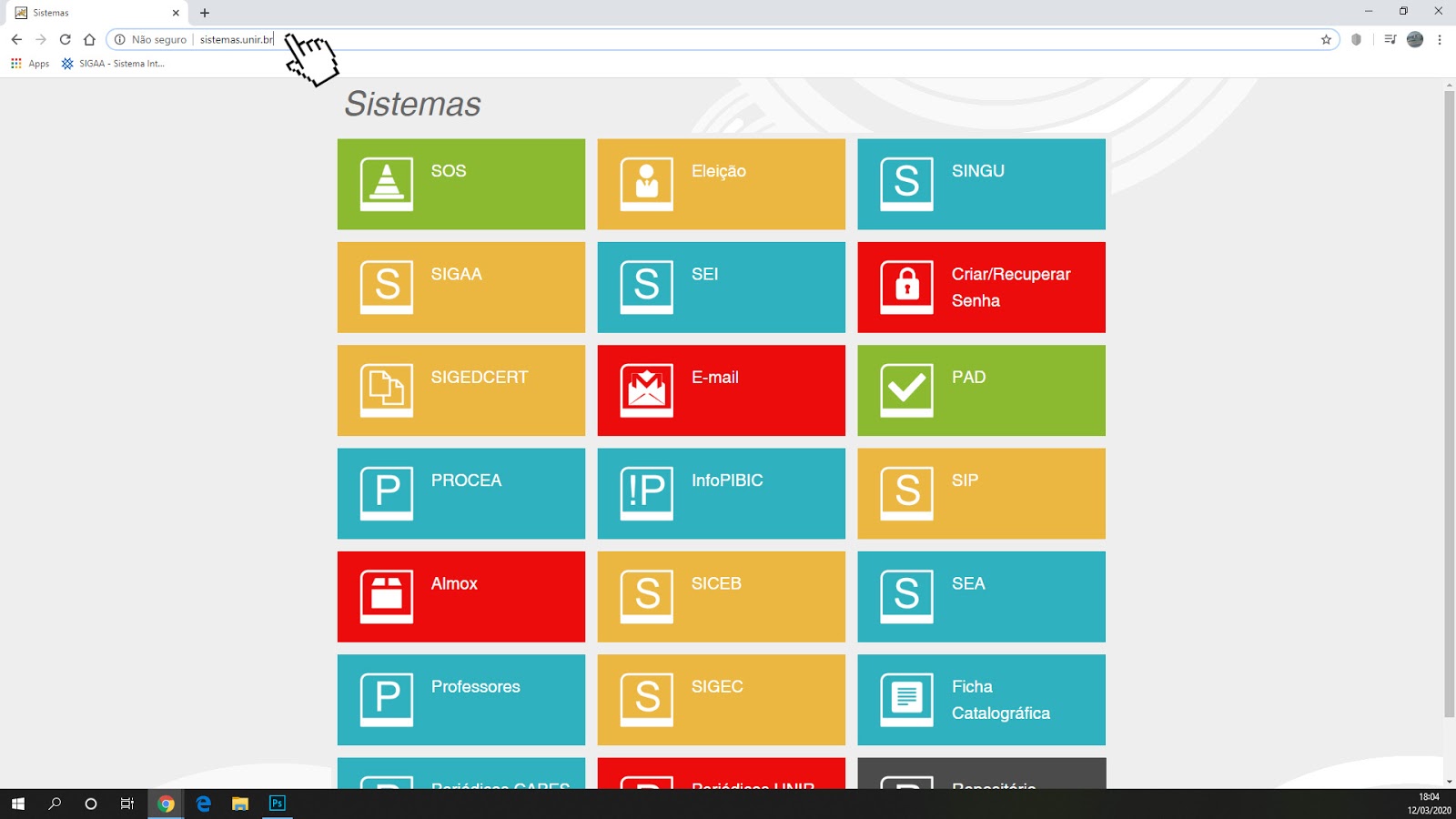Screen dimensions: 1456x819
Task: Open the SIGAA - Sistema Int... bookmark
Action: pyautogui.click(x=113, y=64)
